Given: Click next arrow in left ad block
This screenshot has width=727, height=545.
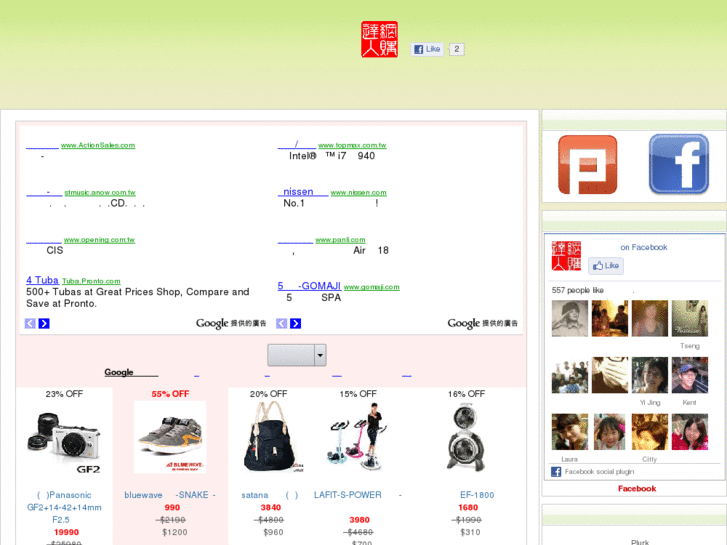Looking at the screenshot, I should [x=44, y=323].
